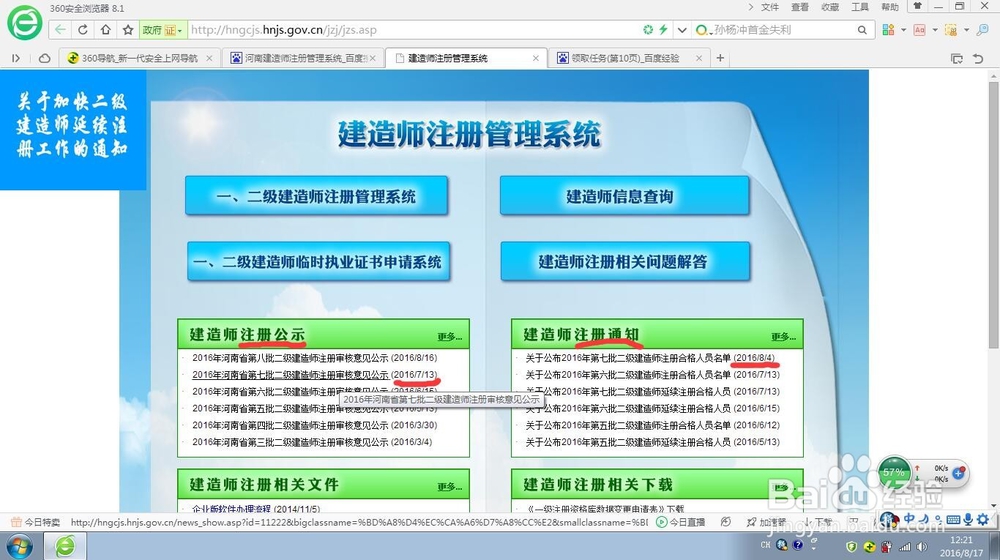Click the blue 关于加快二级建造师延续注册工作的通知 banner

click(73, 129)
